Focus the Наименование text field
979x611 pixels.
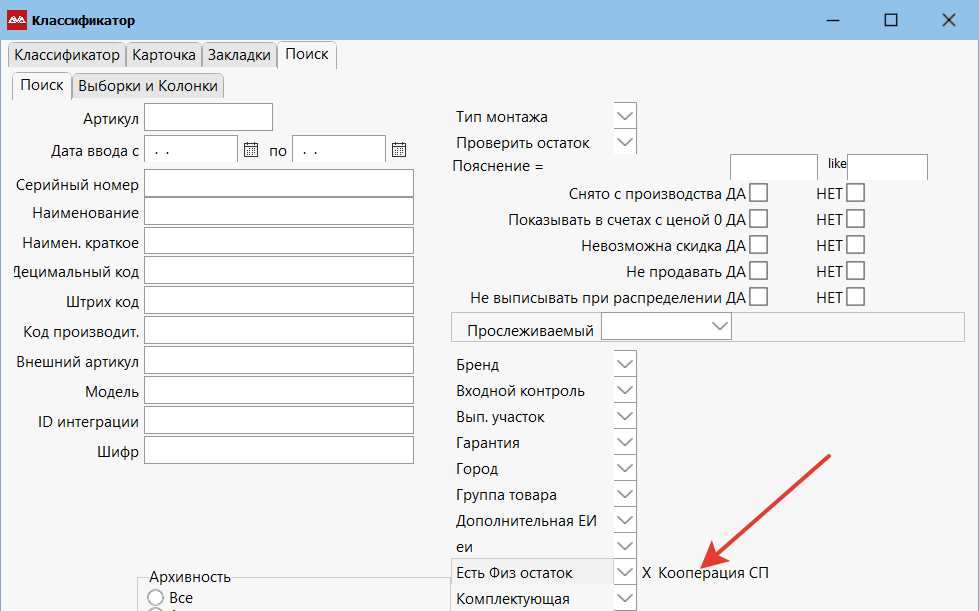click(x=279, y=211)
